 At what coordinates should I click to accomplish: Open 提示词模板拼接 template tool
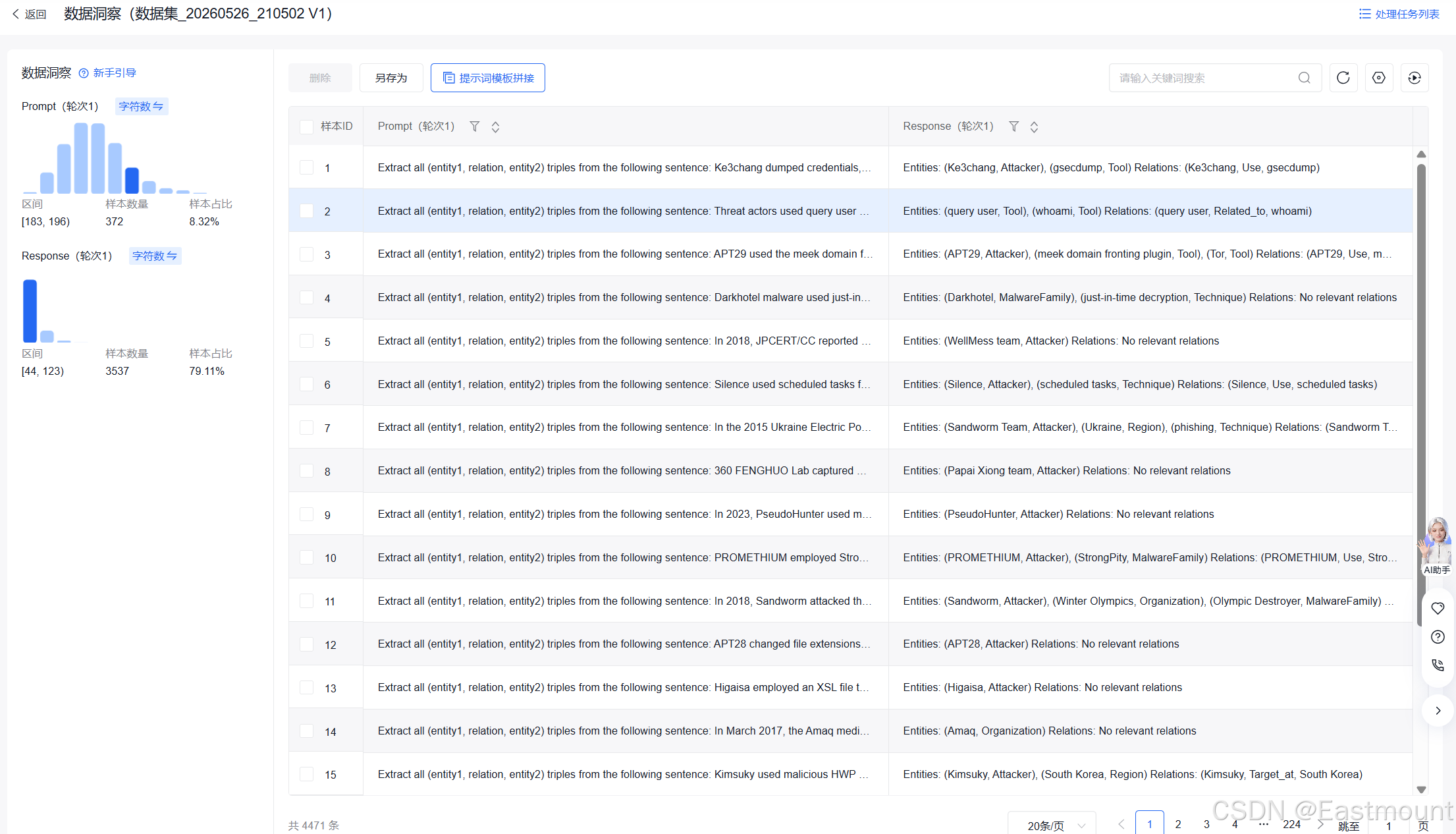[488, 78]
